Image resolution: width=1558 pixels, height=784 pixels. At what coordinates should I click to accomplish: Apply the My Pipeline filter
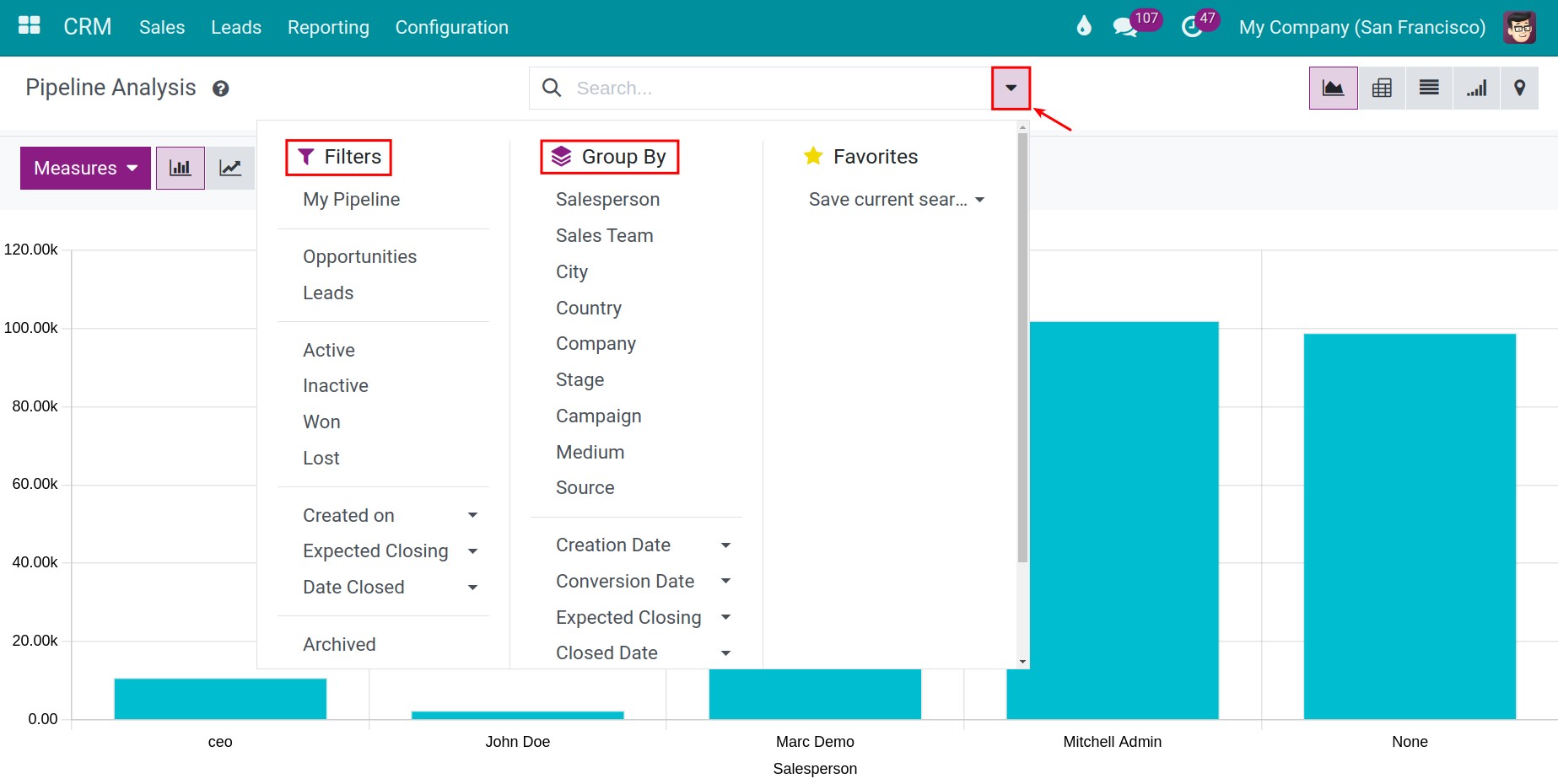[x=351, y=200]
